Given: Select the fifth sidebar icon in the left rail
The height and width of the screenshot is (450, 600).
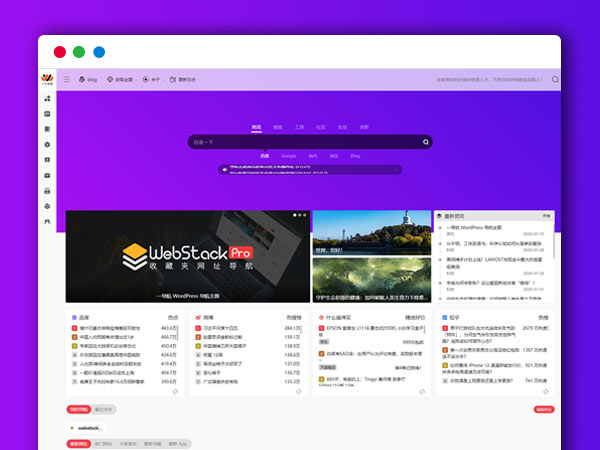Looking at the screenshot, I should pos(47,160).
